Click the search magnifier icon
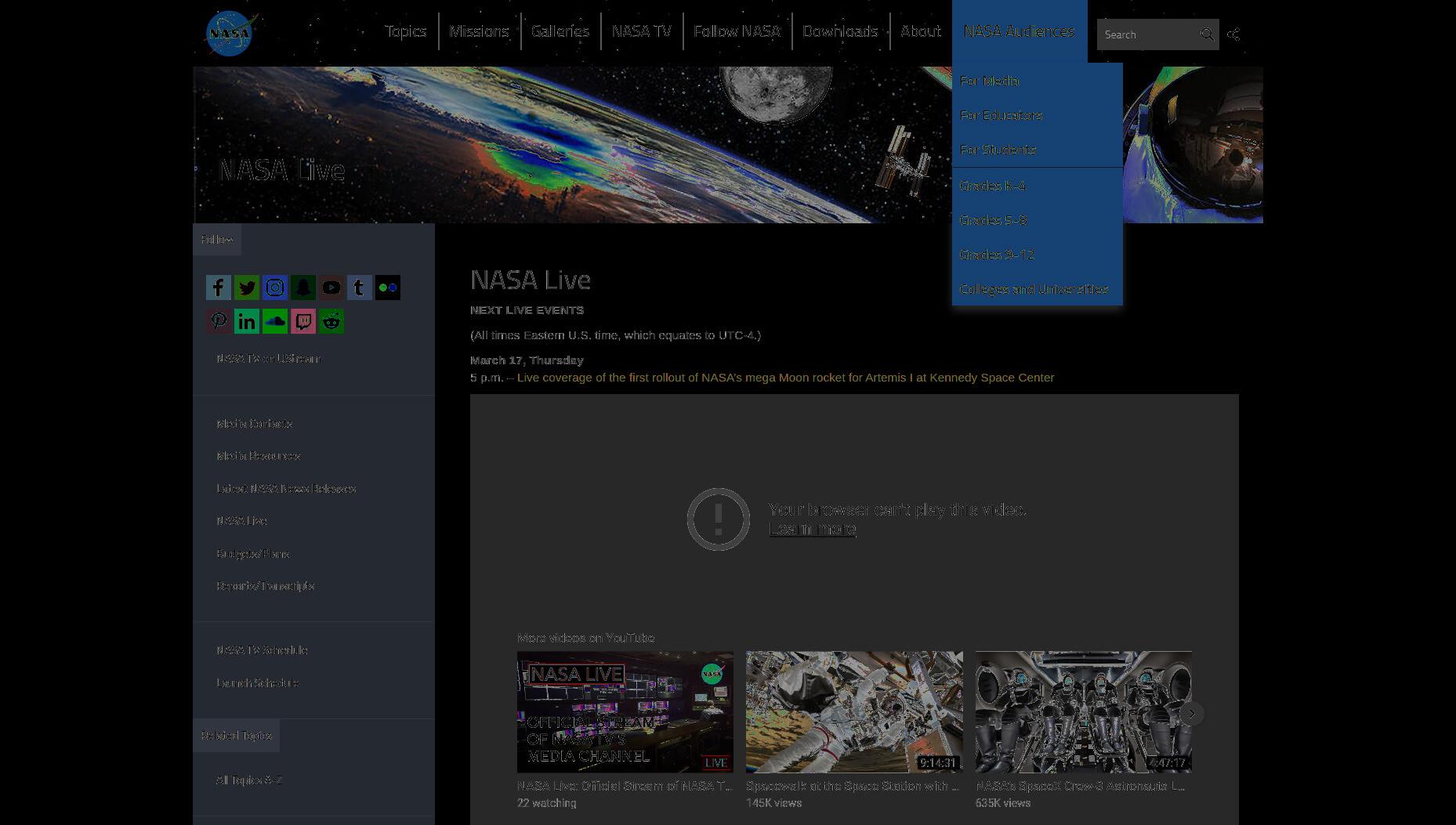The width and height of the screenshot is (1456, 825). (x=1207, y=34)
